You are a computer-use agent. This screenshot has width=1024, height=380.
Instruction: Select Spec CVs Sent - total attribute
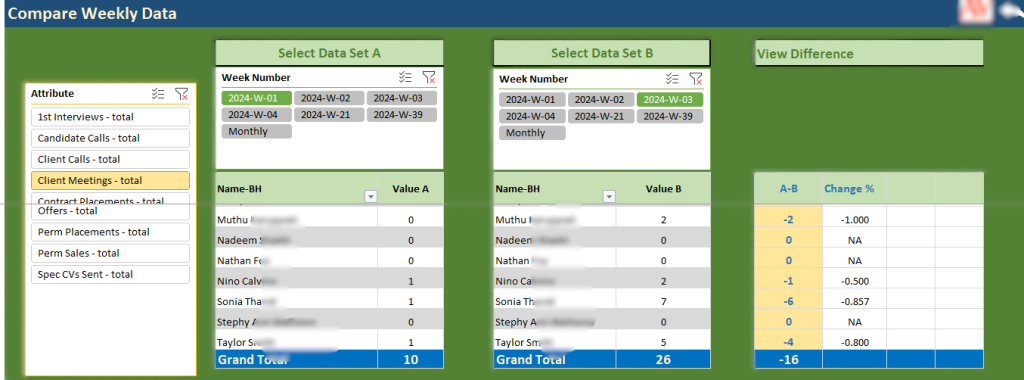coord(110,274)
